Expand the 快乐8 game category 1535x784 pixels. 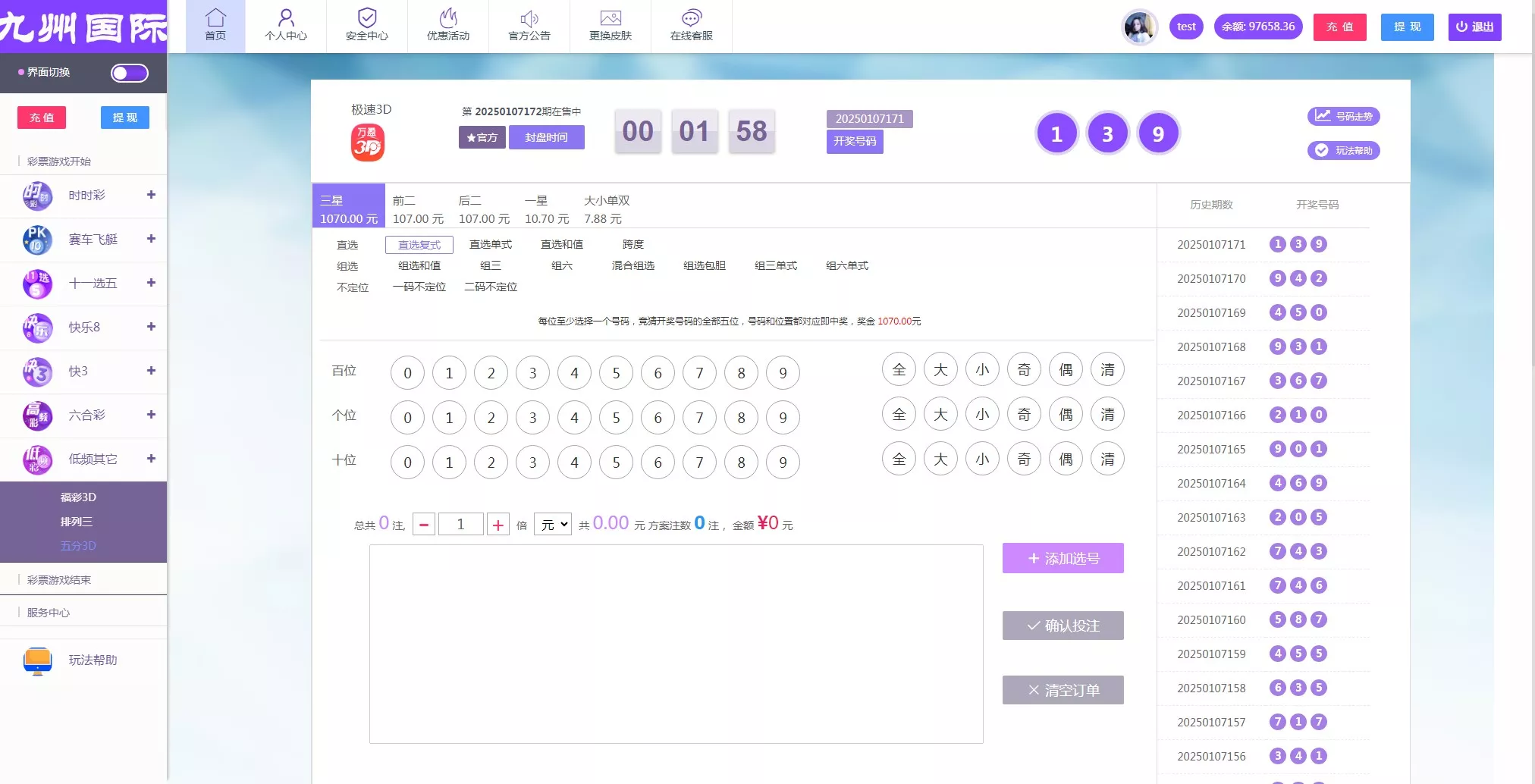(151, 327)
